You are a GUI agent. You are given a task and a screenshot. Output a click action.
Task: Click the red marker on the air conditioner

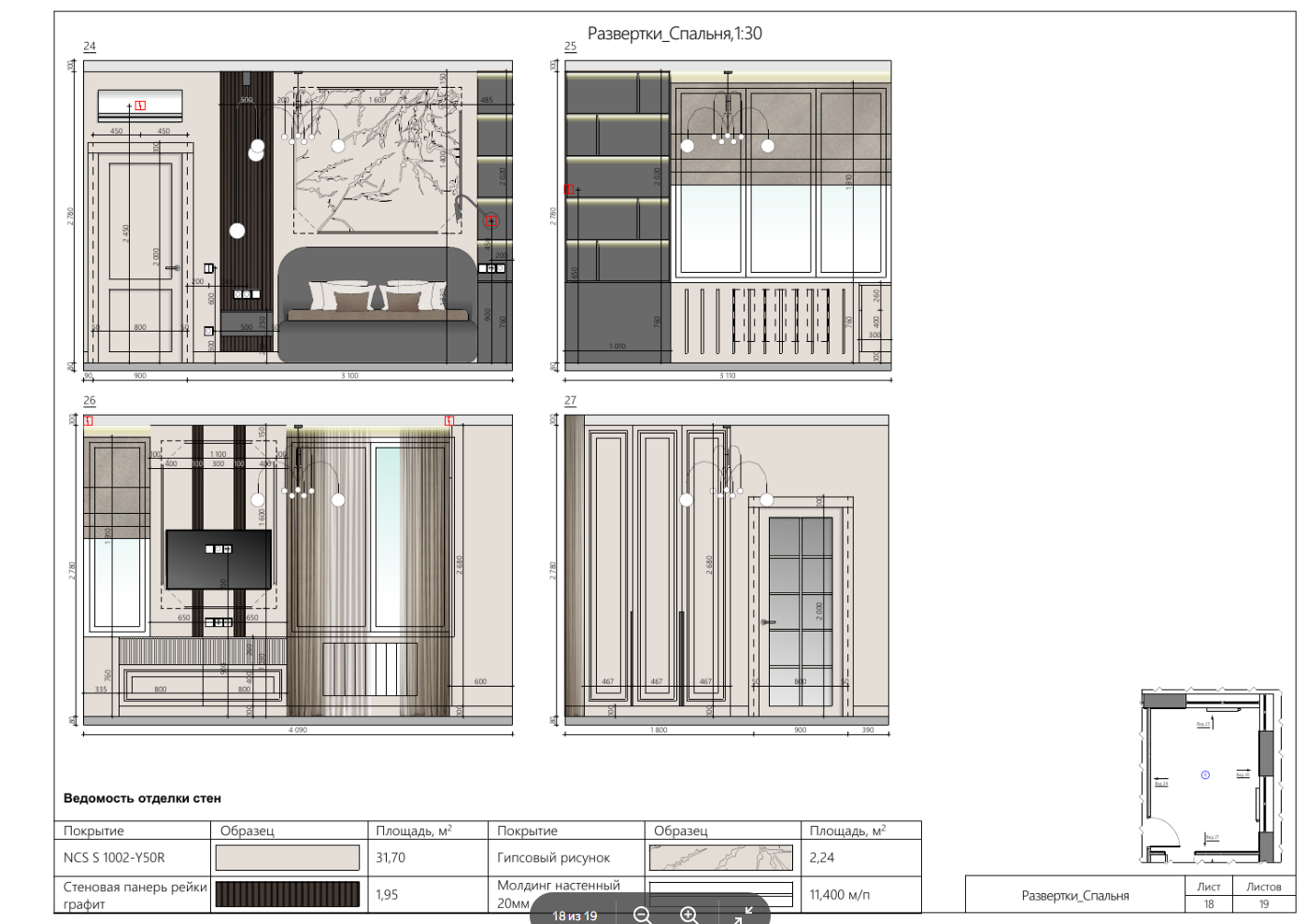pos(141,106)
